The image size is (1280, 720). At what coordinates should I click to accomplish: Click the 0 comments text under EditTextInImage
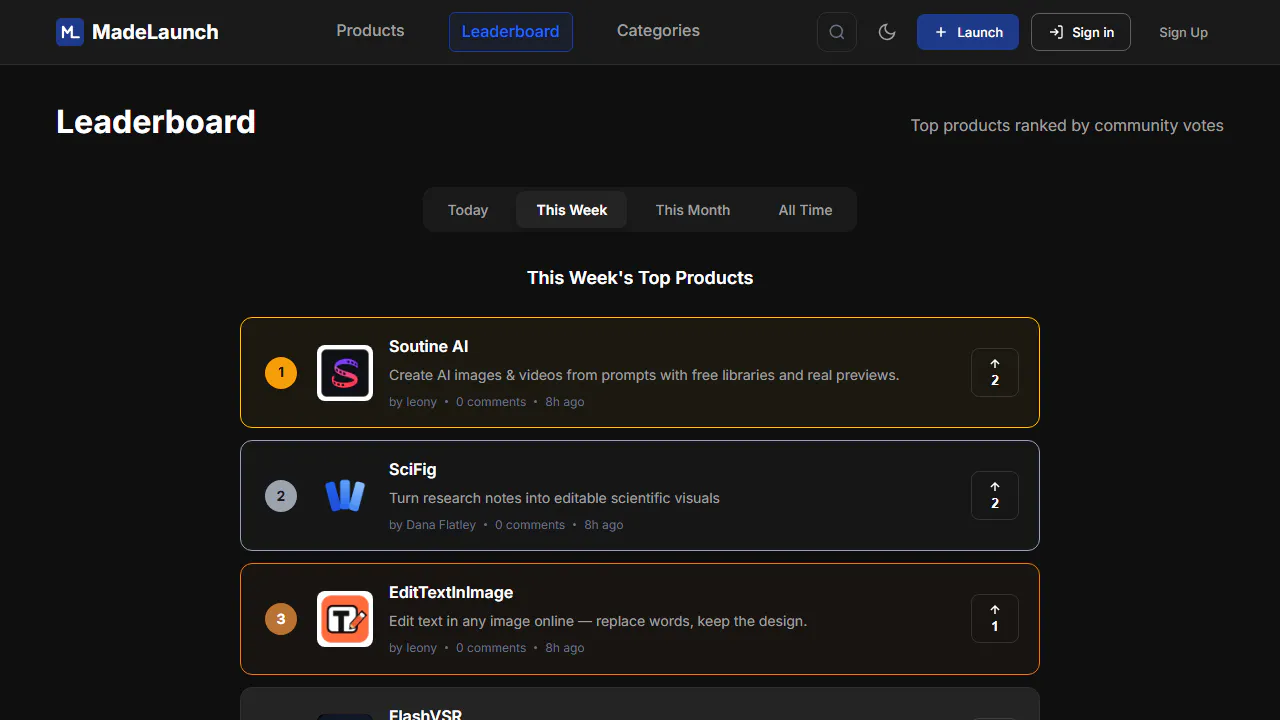tap(491, 648)
